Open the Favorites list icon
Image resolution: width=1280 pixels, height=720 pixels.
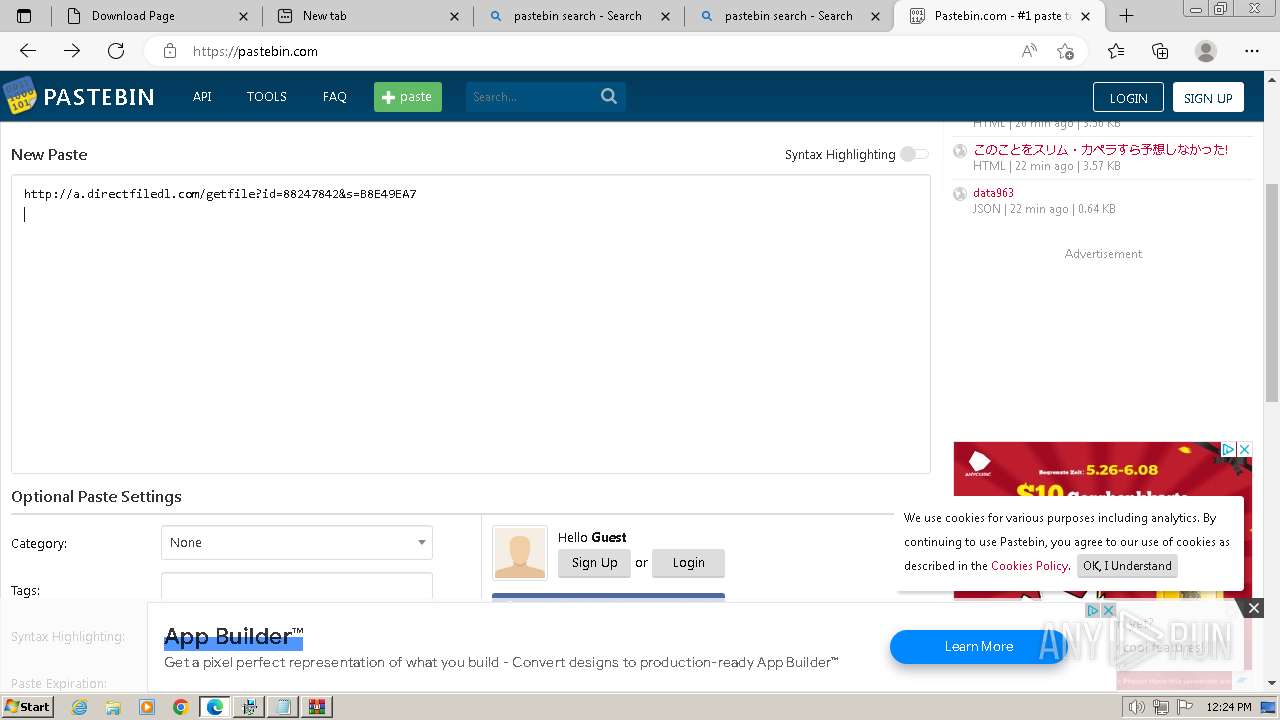click(x=1116, y=51)
